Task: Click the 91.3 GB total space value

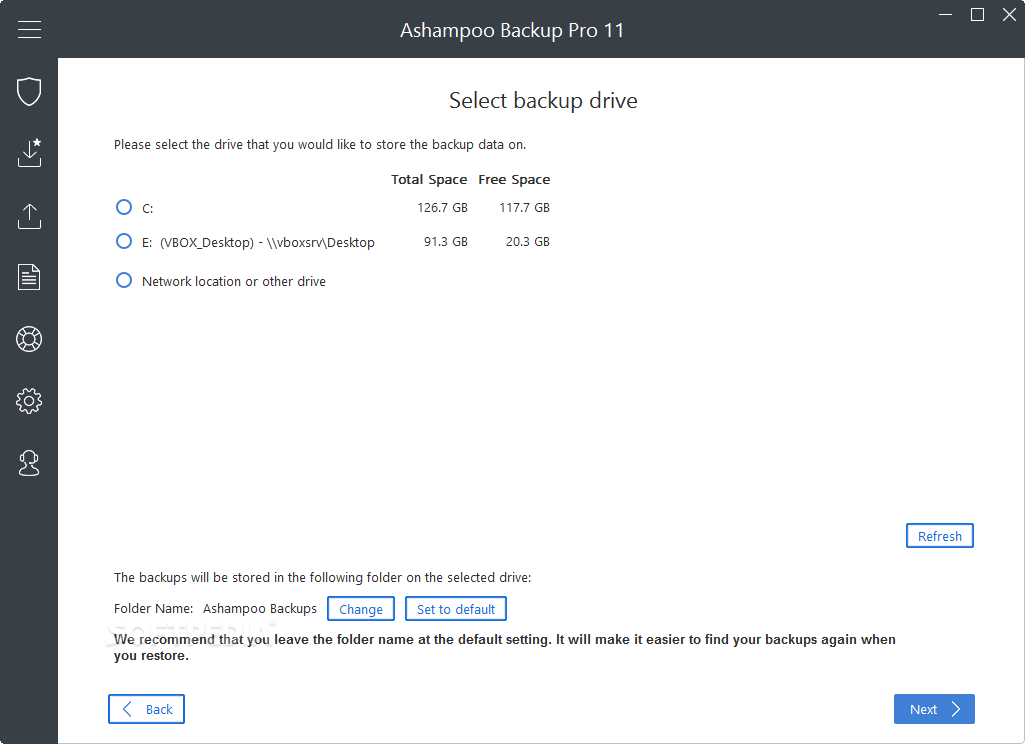Action: click(446, 242)
